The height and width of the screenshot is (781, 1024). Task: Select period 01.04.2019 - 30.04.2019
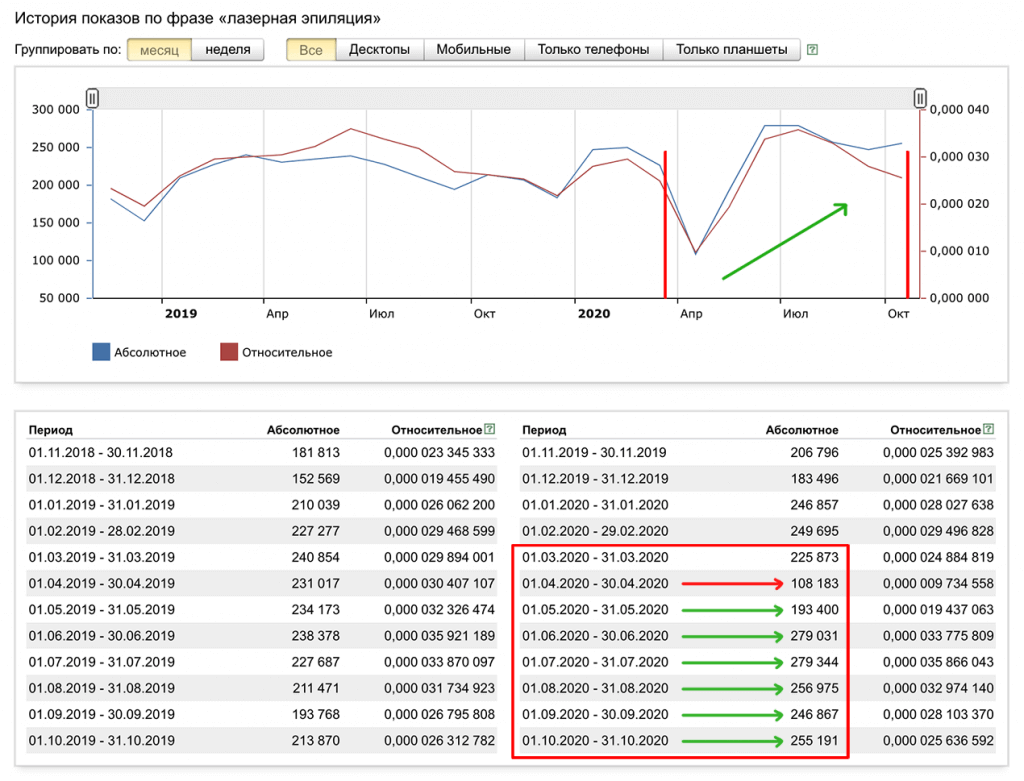(x=101, y=583)
